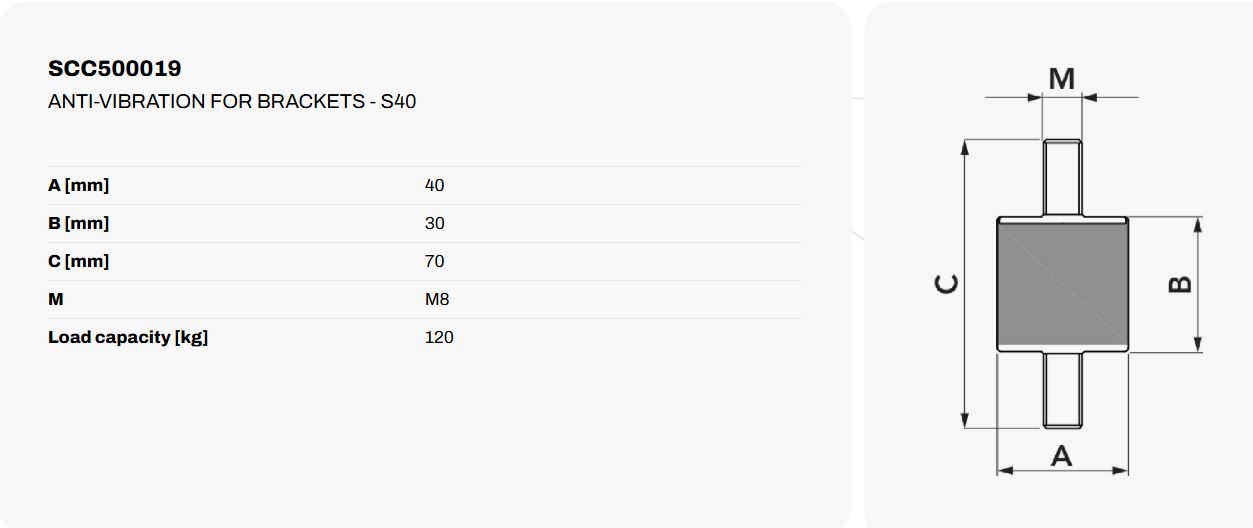Click the 120 load capacity value
This screenshot has height=528, width=1253.
[439, 337]
